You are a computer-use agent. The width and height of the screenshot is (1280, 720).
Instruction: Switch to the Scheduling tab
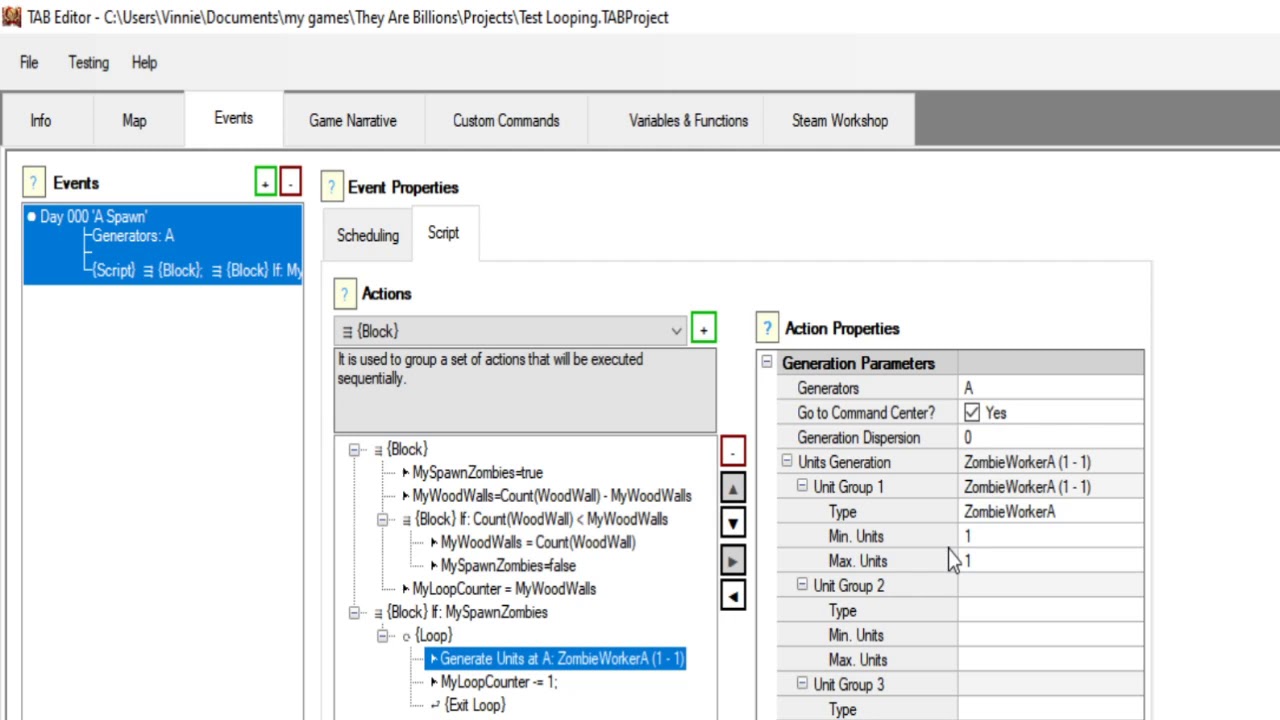(367, 235)
